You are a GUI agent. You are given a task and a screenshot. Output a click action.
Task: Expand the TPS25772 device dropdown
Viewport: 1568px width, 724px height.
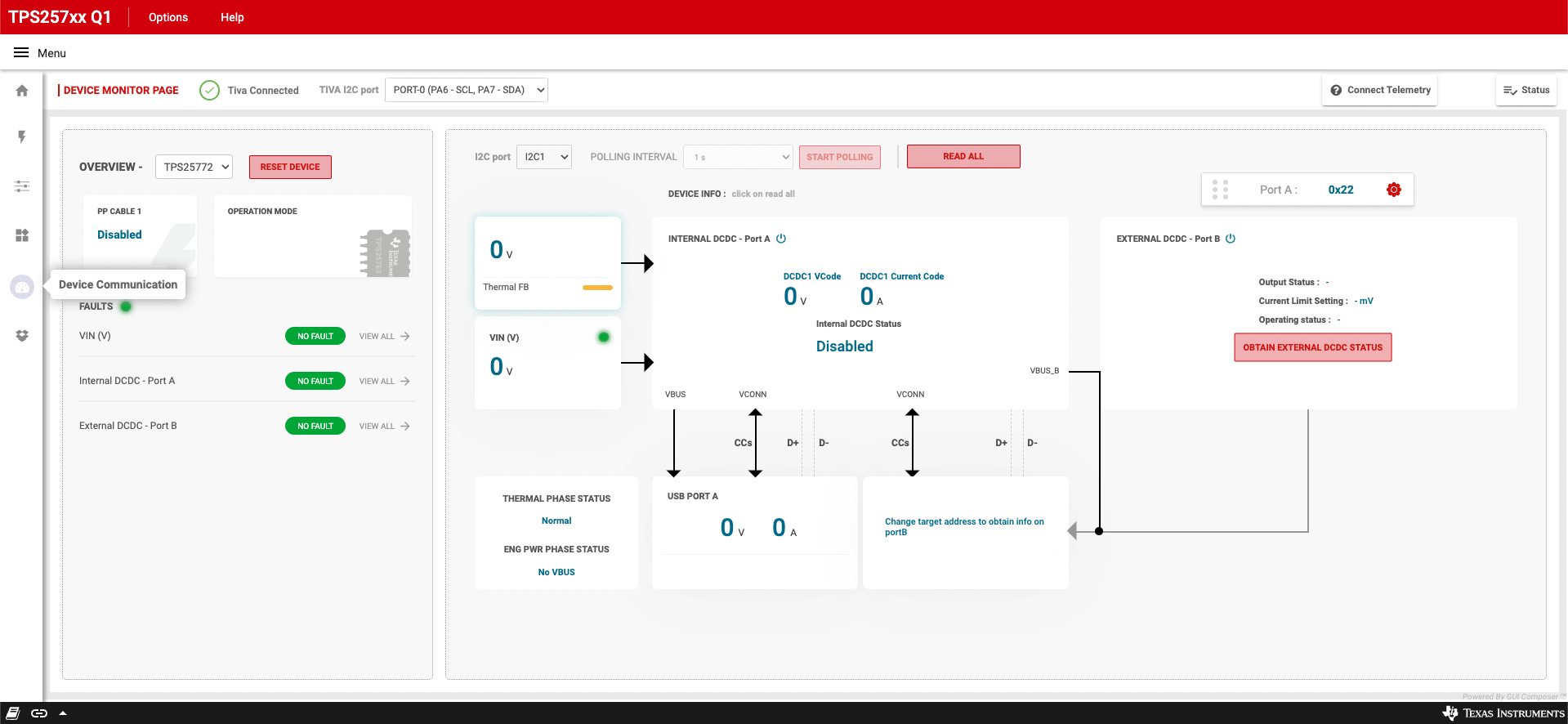point(194,167)
